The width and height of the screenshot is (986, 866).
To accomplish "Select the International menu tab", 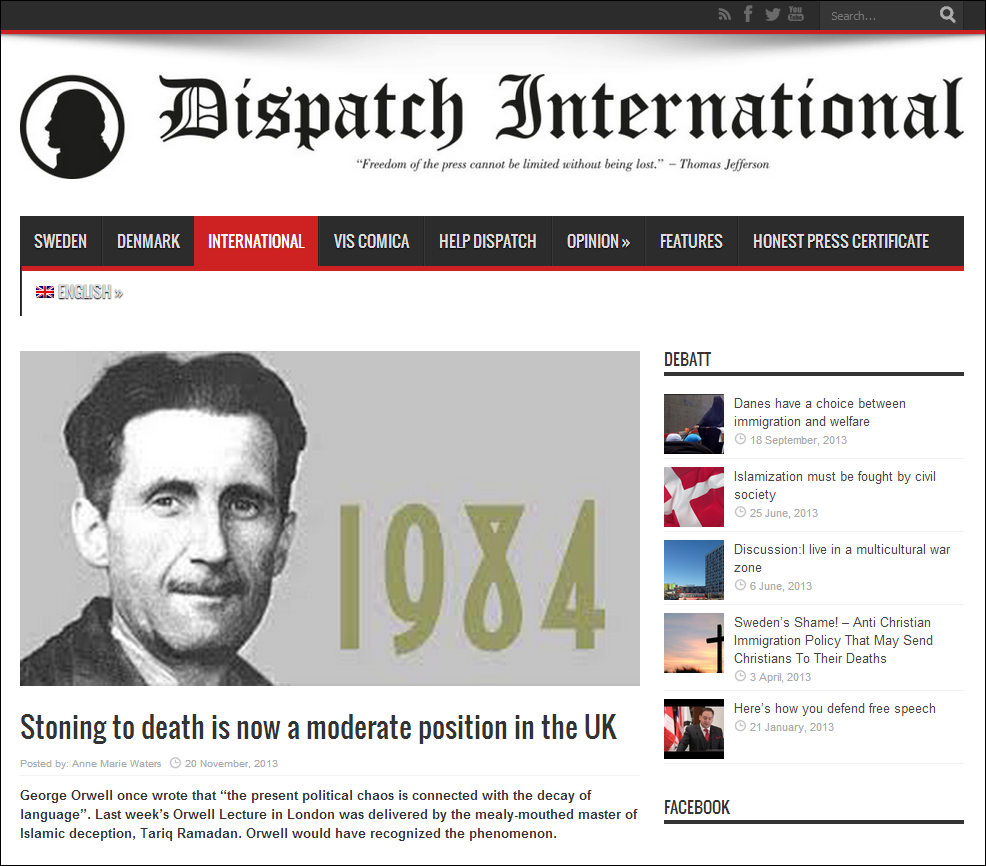I will (x=256, y=241).
